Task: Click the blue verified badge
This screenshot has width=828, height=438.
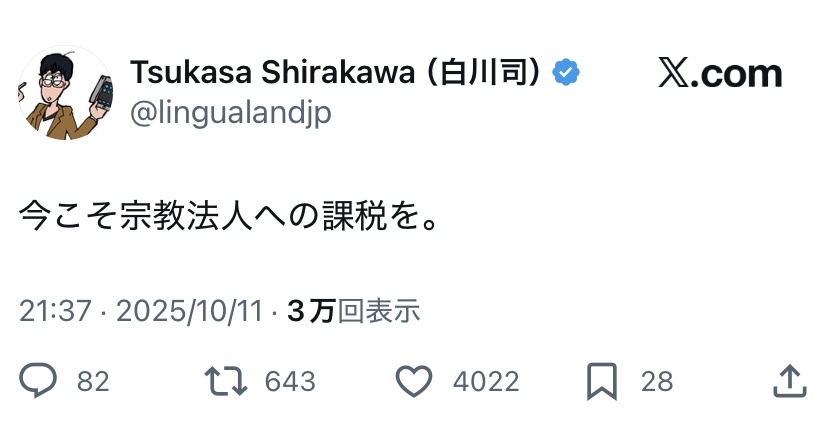Action: tap(568, 73)
